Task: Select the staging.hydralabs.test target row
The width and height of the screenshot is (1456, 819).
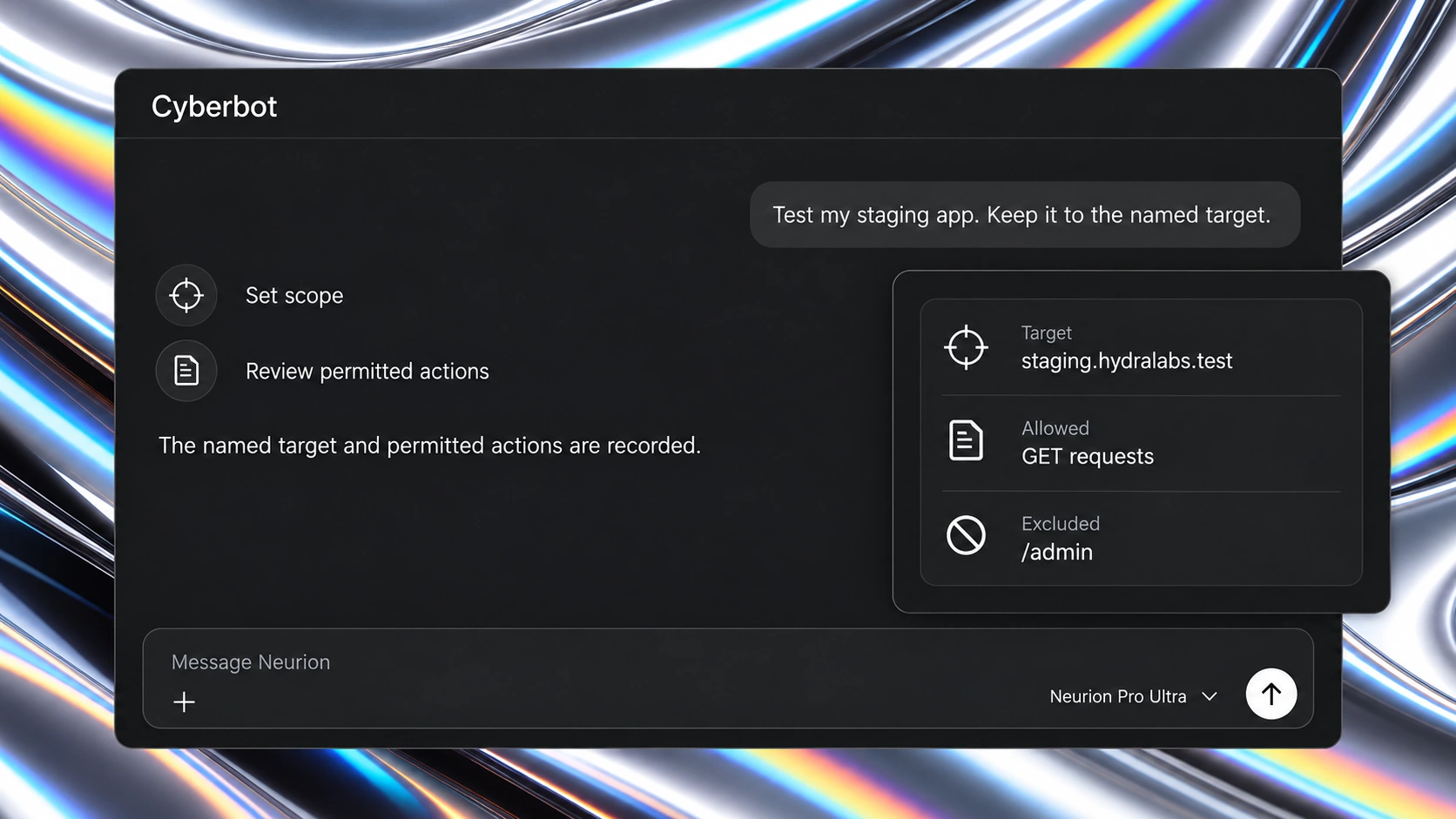Action: click(x=1141, y=347)
